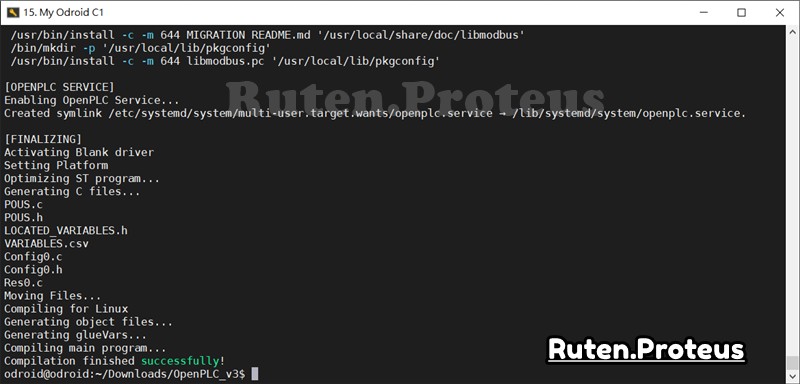Click the terminal app icon in title bar
This screenshot has height=384, width=800.
click(x=13, y=13)
